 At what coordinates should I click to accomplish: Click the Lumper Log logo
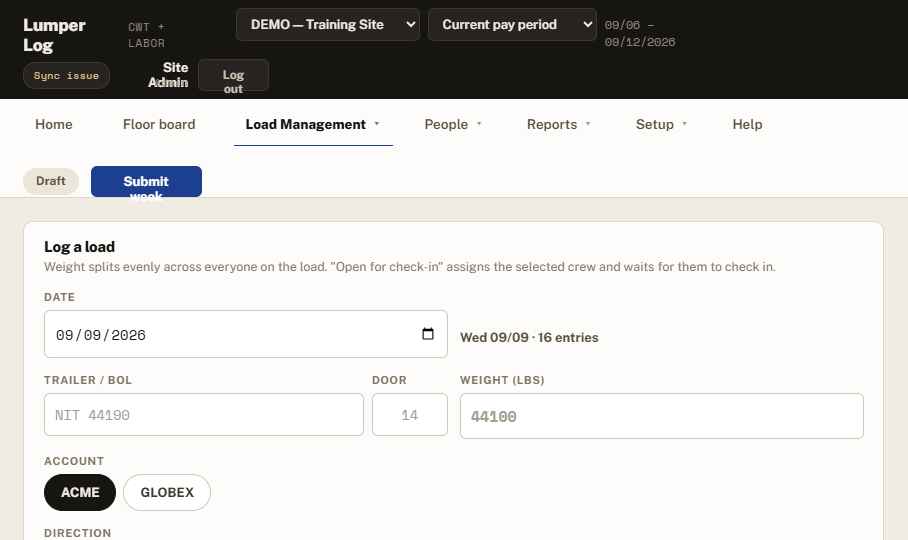(x=54, y=35)
